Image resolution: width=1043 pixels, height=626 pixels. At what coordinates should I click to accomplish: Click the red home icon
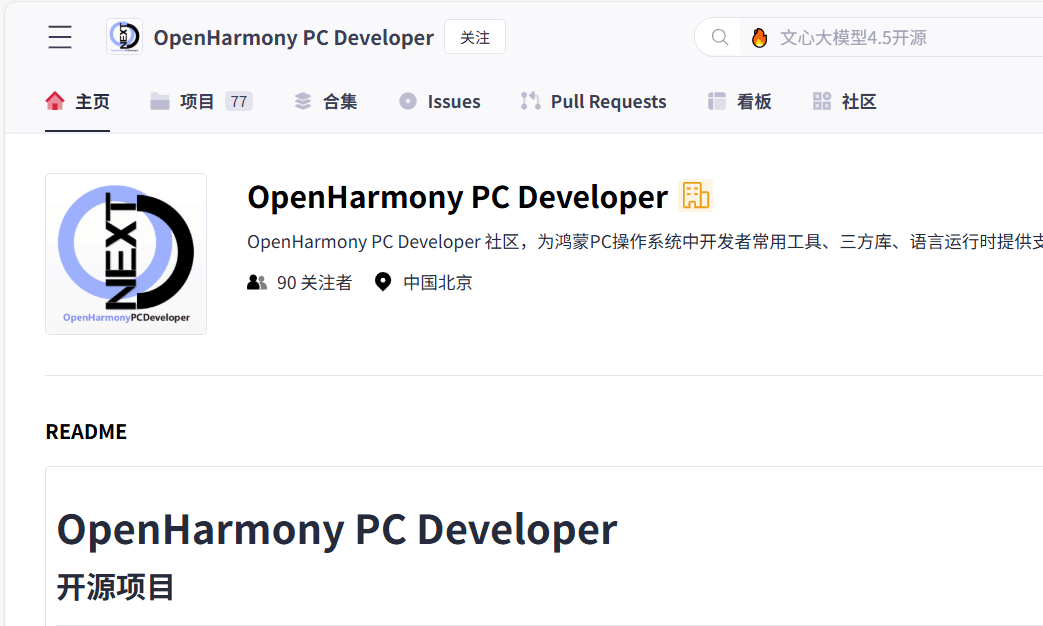55,101
